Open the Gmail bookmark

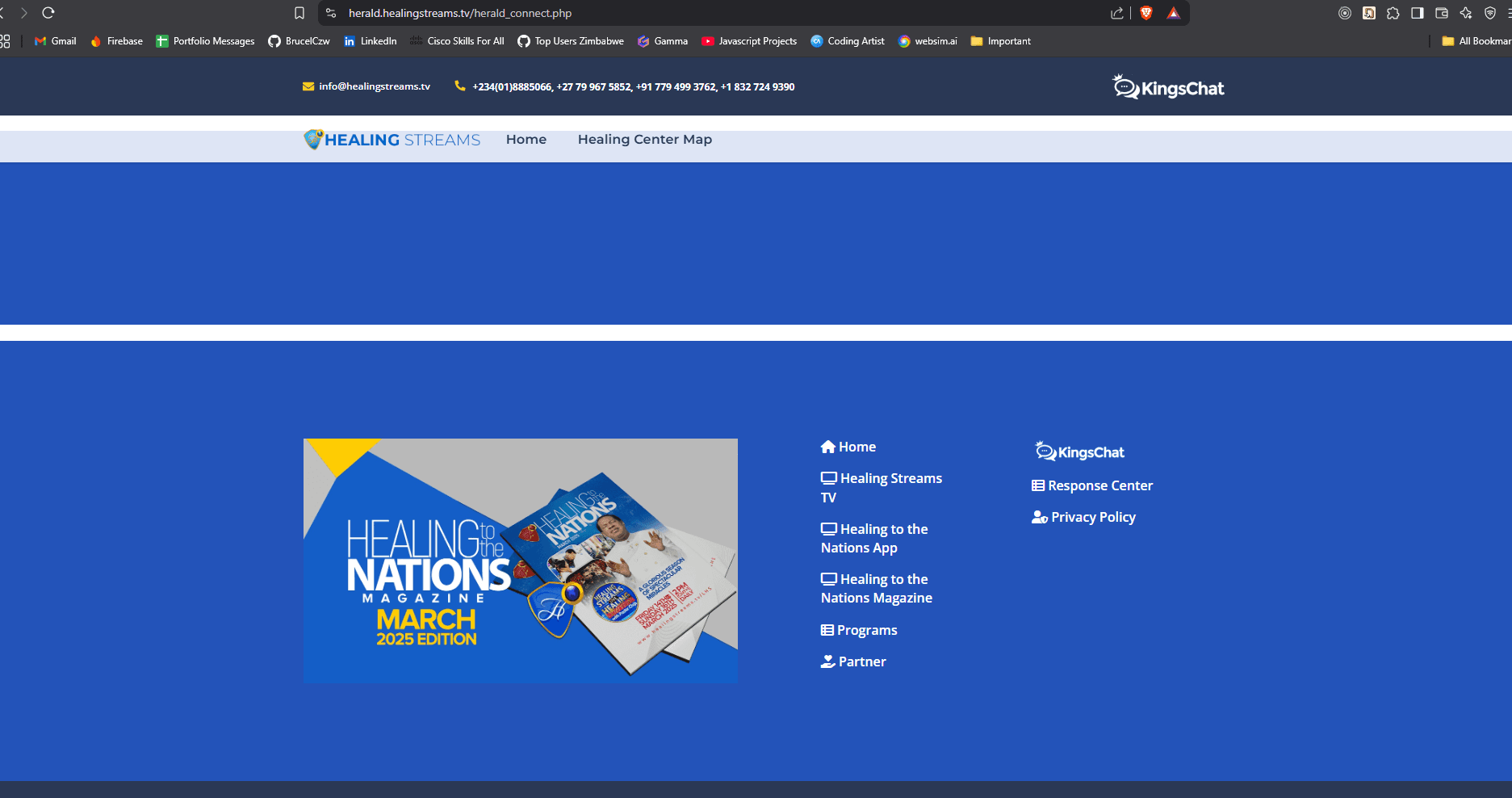coord(56,41)
